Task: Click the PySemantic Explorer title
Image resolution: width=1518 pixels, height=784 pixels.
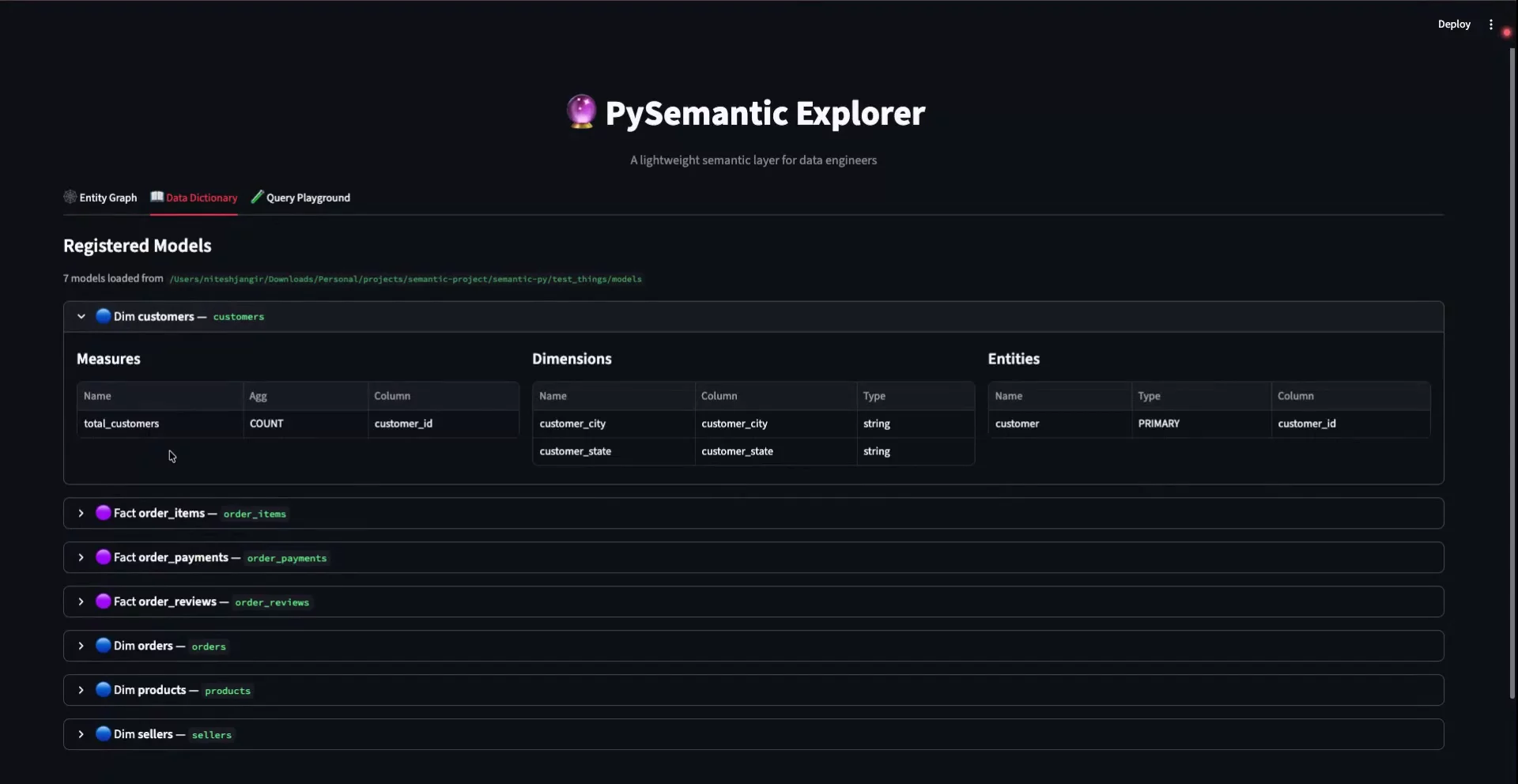Action: click(765, 113)
